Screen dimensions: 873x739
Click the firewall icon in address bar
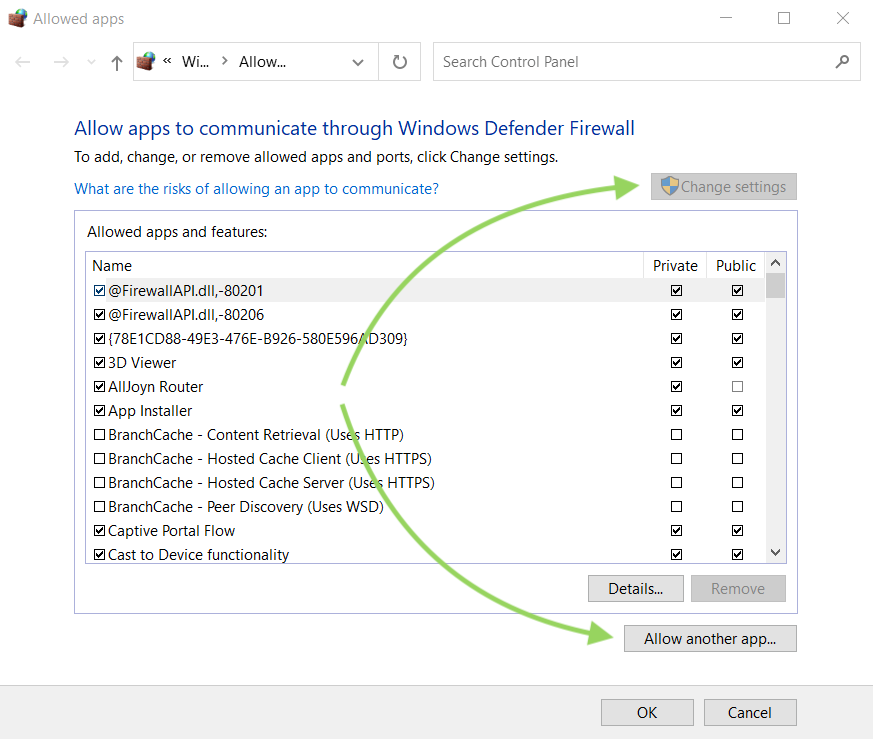(x=146, y=62)
